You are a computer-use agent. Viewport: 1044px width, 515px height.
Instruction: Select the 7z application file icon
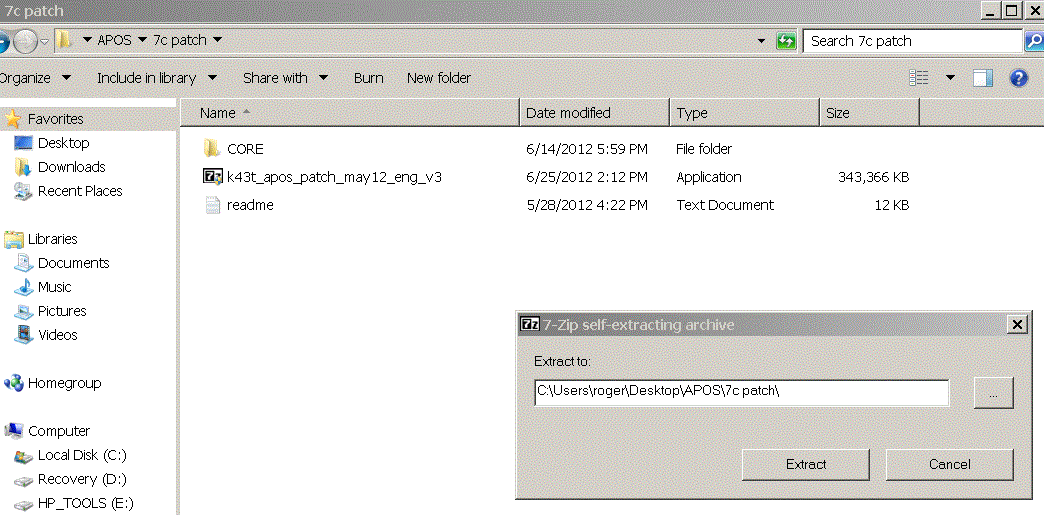[212, 177]
